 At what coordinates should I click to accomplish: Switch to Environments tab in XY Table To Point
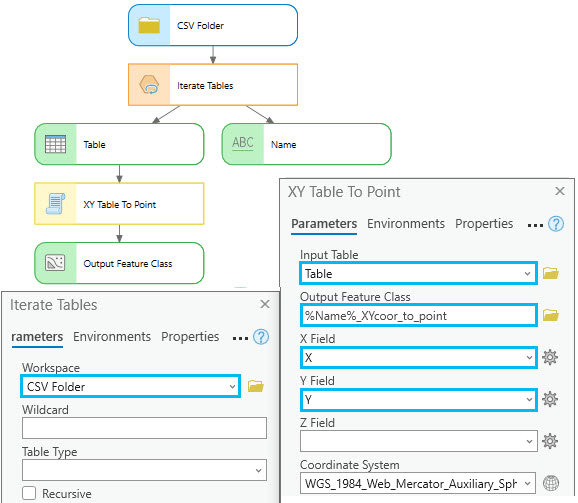(406, 223)
